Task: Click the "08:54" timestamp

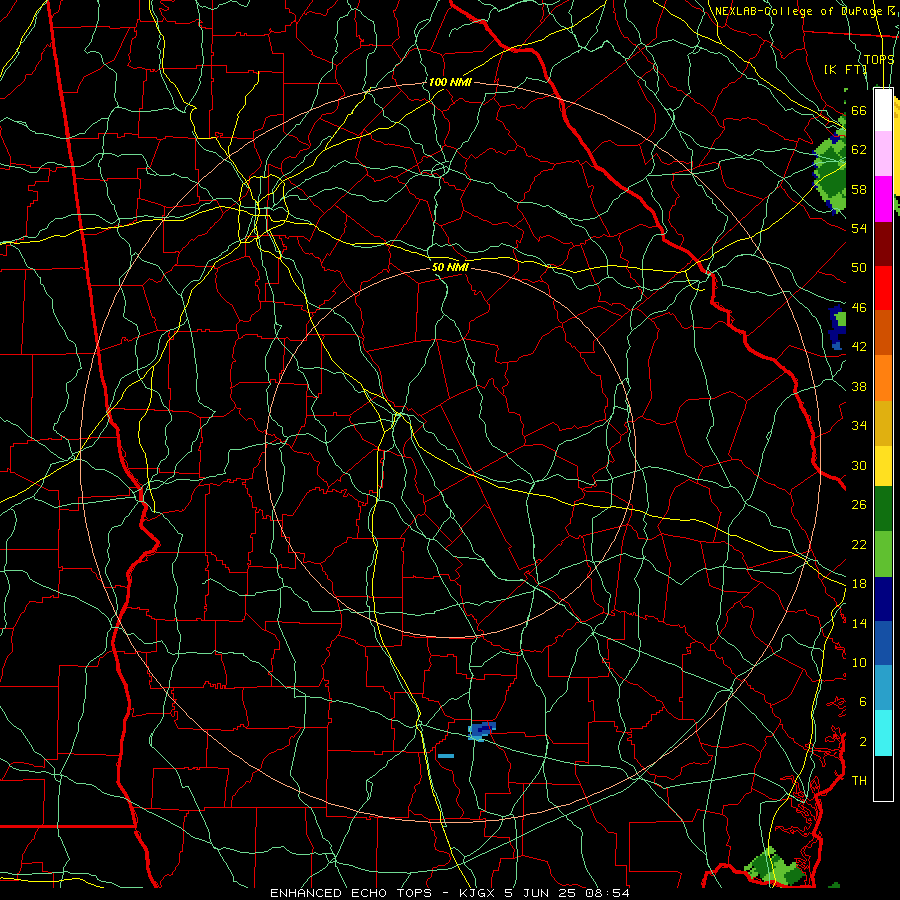Action: coord(607,893)
